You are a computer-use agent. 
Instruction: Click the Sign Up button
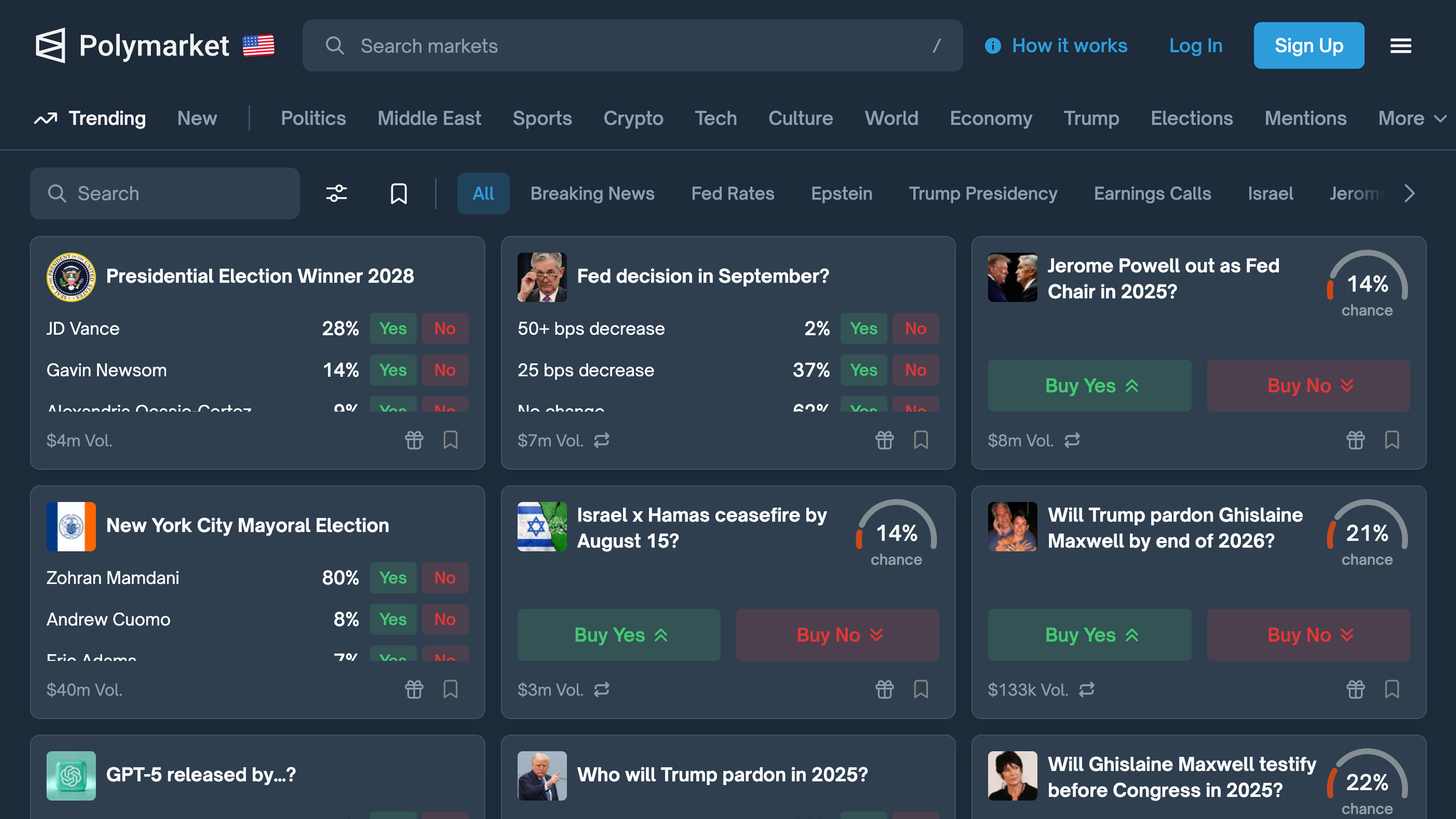coord(1309,45)
